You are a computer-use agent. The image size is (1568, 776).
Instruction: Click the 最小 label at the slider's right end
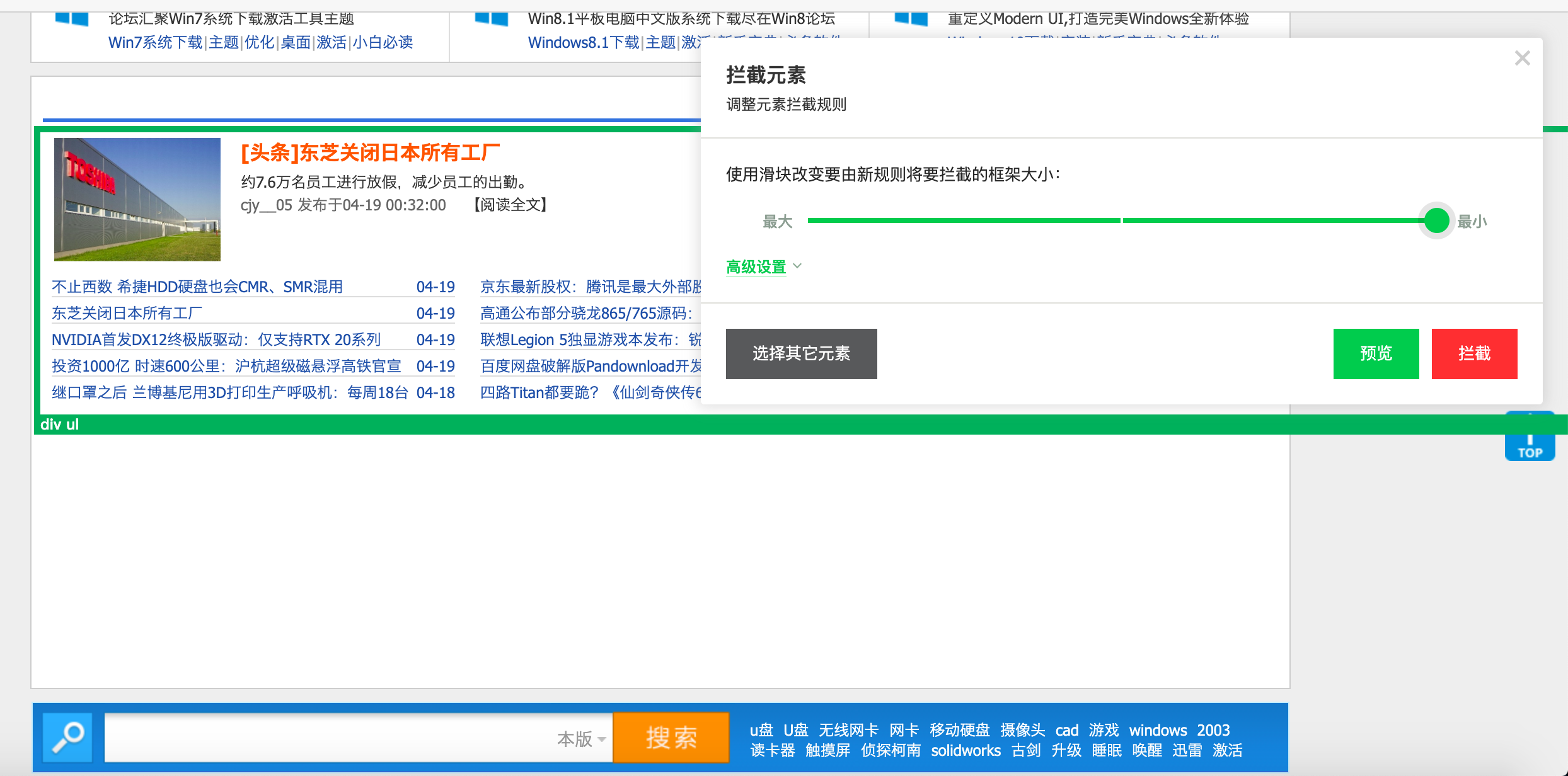tap(1472, 222)
